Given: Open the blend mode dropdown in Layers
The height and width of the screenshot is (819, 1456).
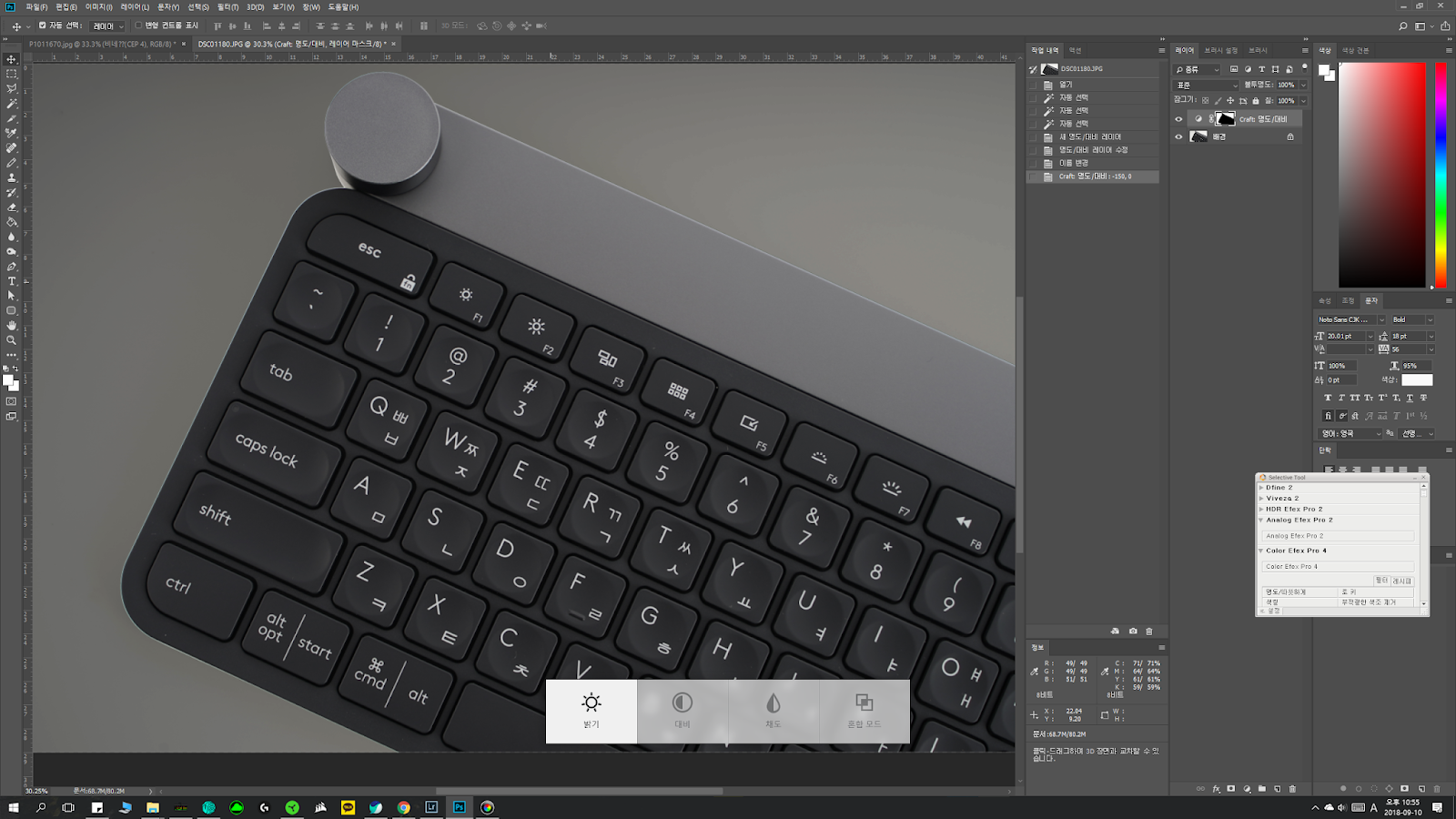Looking at the screenshot, I should pyautogui.click(x=1207, y=86).
